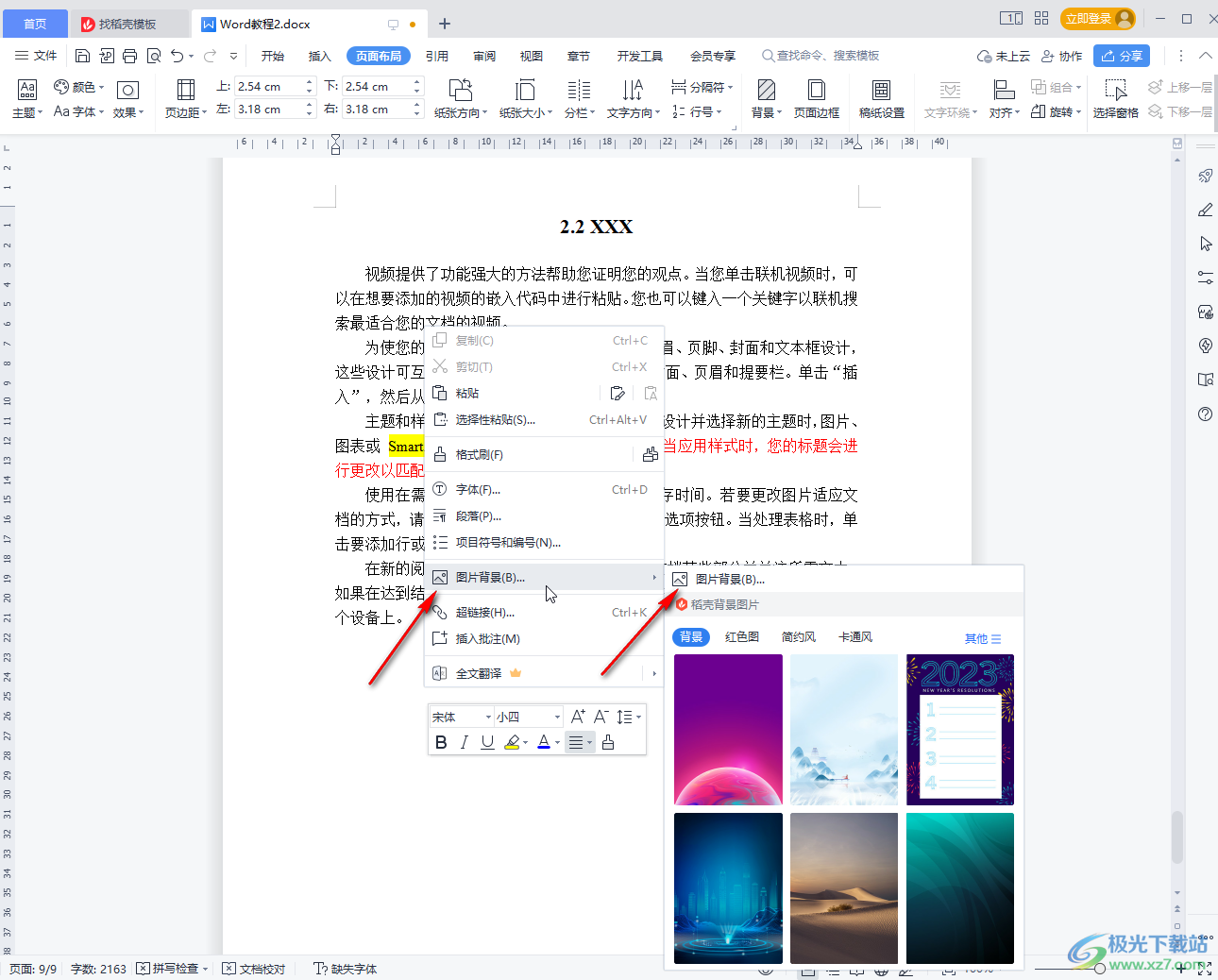Click the help question mark in sidebar
The height and width of the screenshot is (980, 1218).
[x=1206, y=414]
